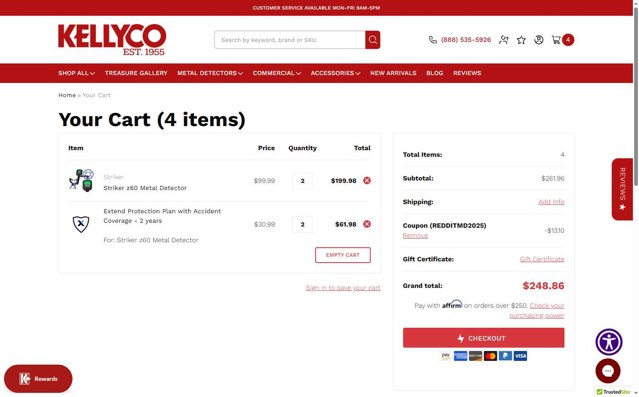This screenshot has height=397, width=639.
Task: Click the American Express payment icon
Action: coord(461,356)
